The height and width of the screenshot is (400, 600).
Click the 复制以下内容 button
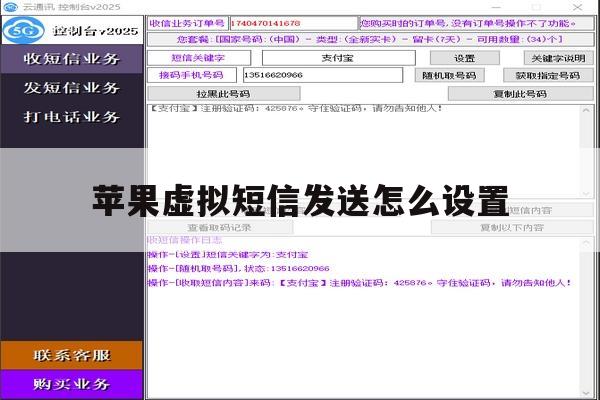pos(512,228)
